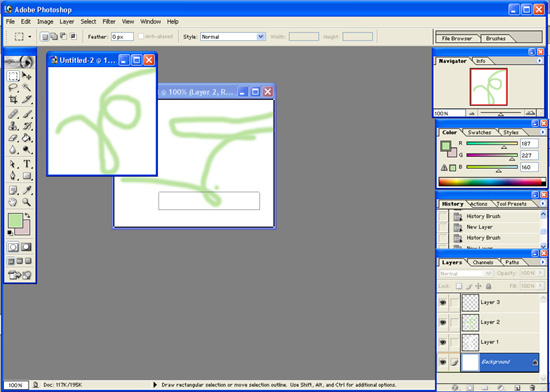Select the Clone Stamp tool
The width and height of the screenshot is (550, 392).
point(13,126)
